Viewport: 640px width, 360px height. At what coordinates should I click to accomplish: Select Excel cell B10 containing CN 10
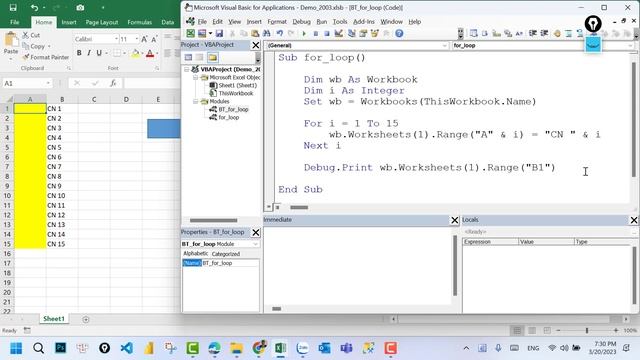point(62,196)
